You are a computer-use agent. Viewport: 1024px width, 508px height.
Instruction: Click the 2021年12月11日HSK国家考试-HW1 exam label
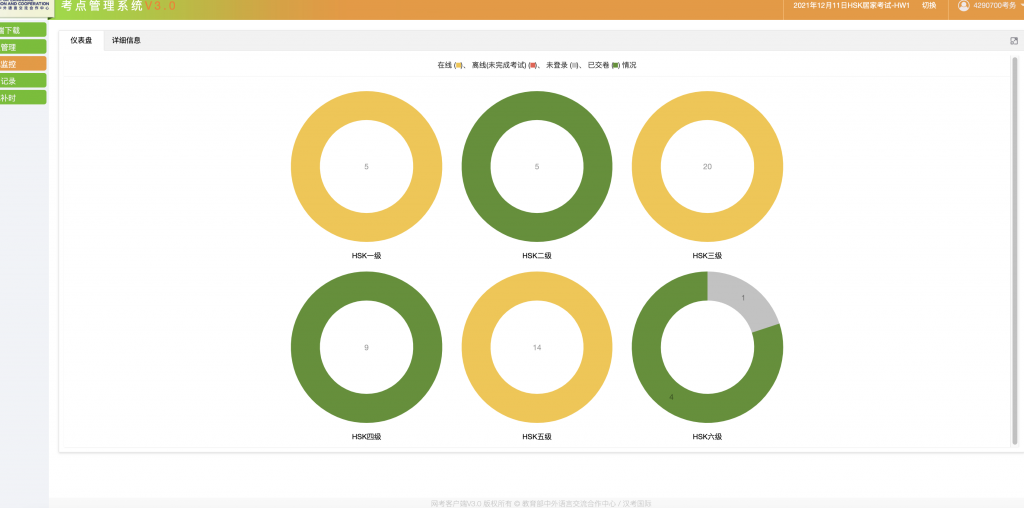point(851,5)
